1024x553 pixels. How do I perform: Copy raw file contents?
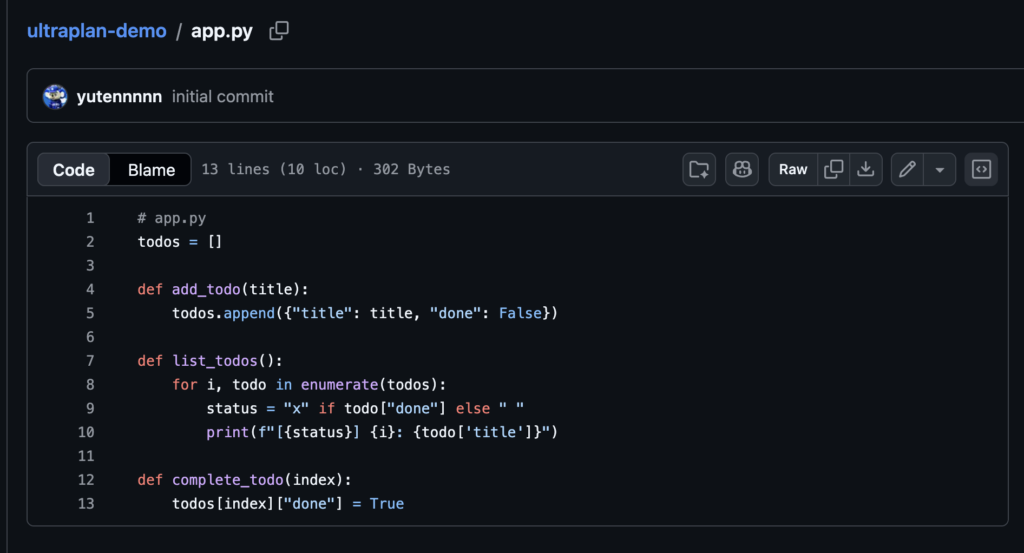[833, 170]
